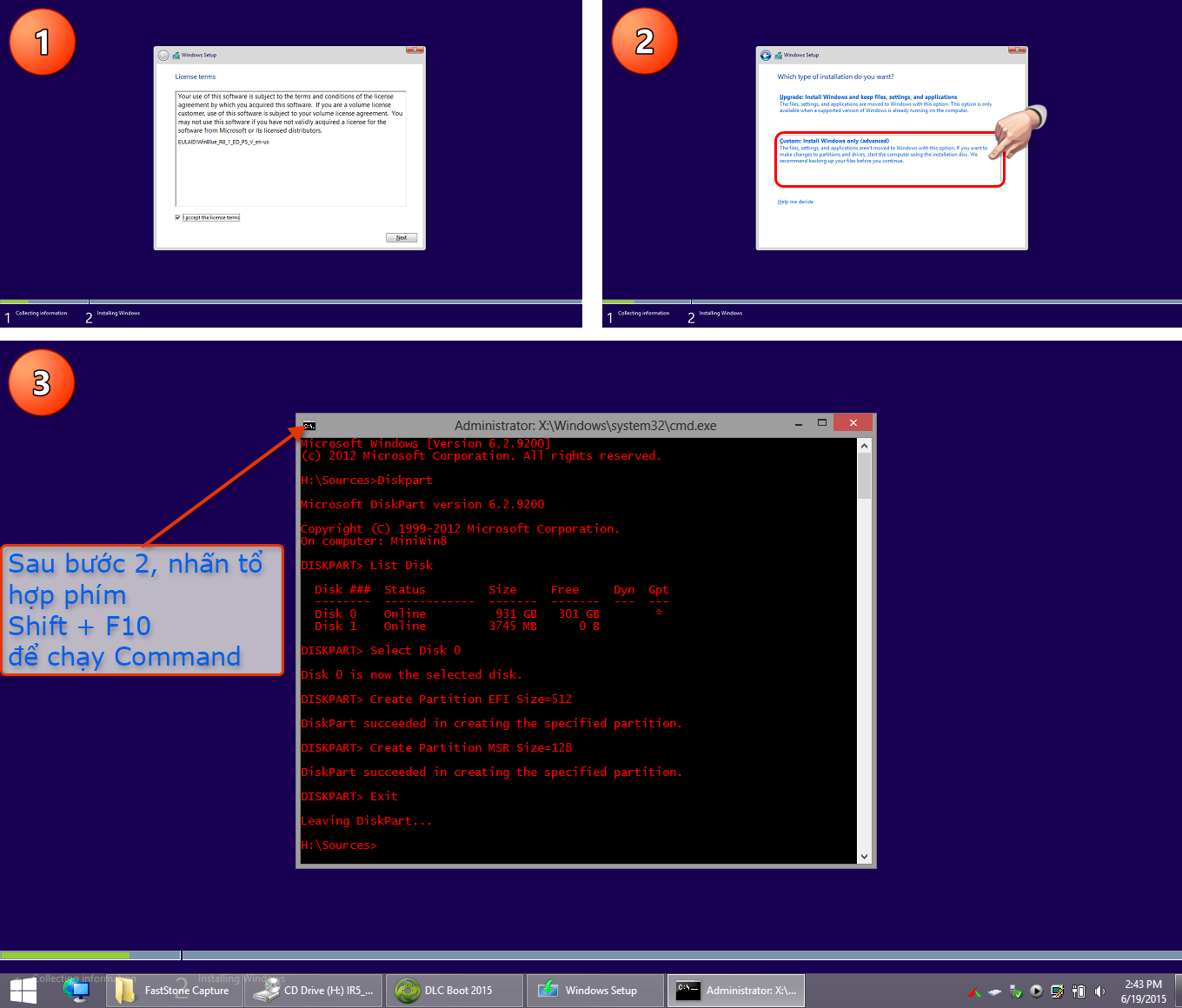Open FastStone Capture from the taskbar

pos(174,991)
